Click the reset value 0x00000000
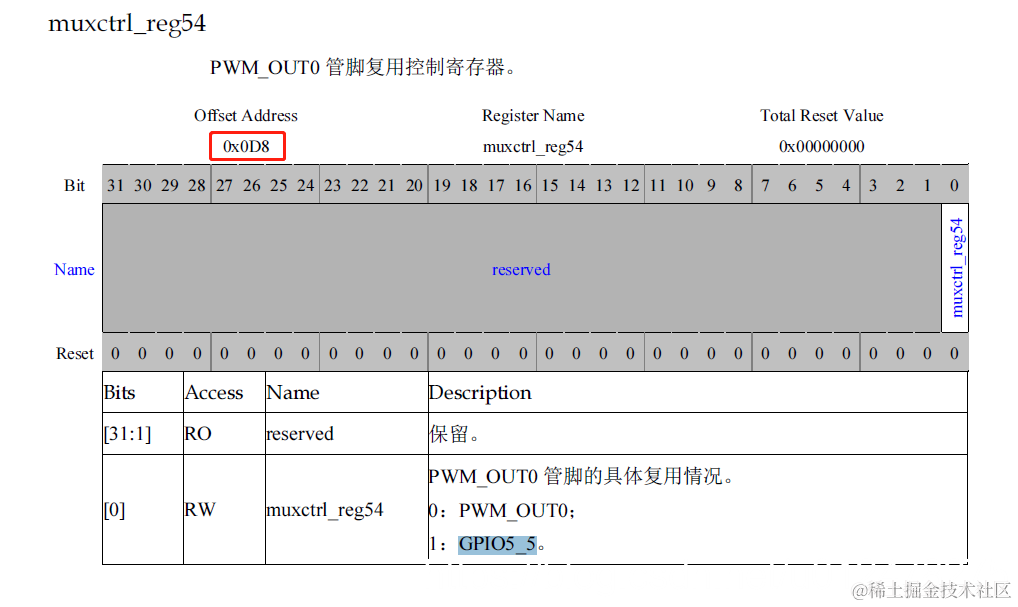 point(822,146)
